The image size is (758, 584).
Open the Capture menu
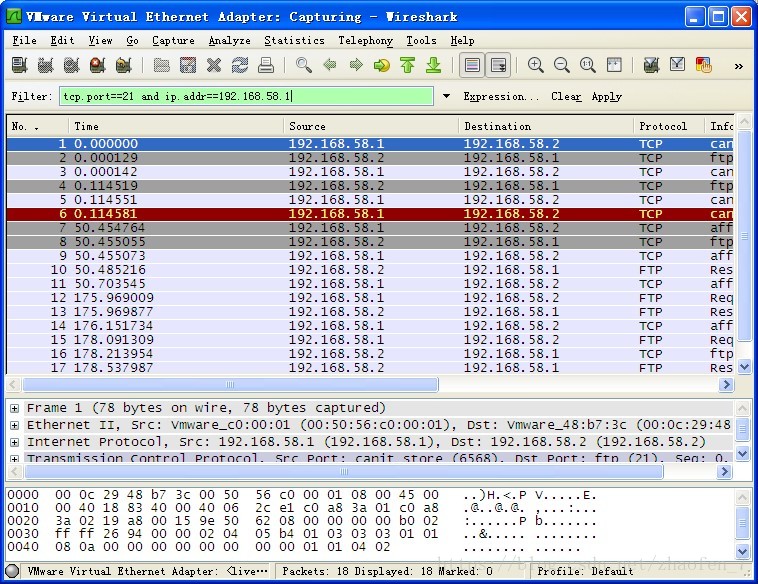coord(173,41)
